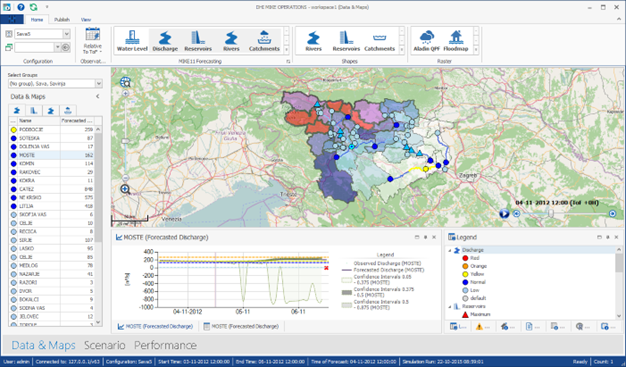Open the Performance section
The height and width of the screenshot is (367, 626).
pyautogui.click(x=165, y=345)
